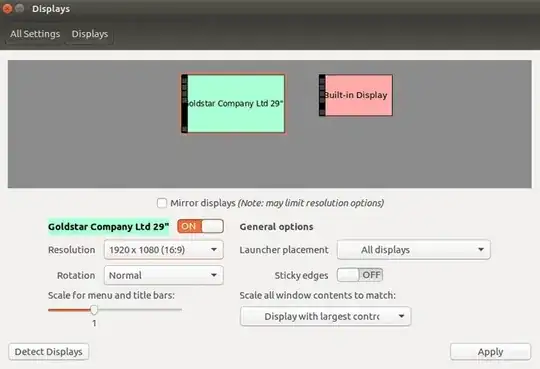The image size is (540, 369).
Task: Open the Rotation dropdown
Action: tap(164, 275)
